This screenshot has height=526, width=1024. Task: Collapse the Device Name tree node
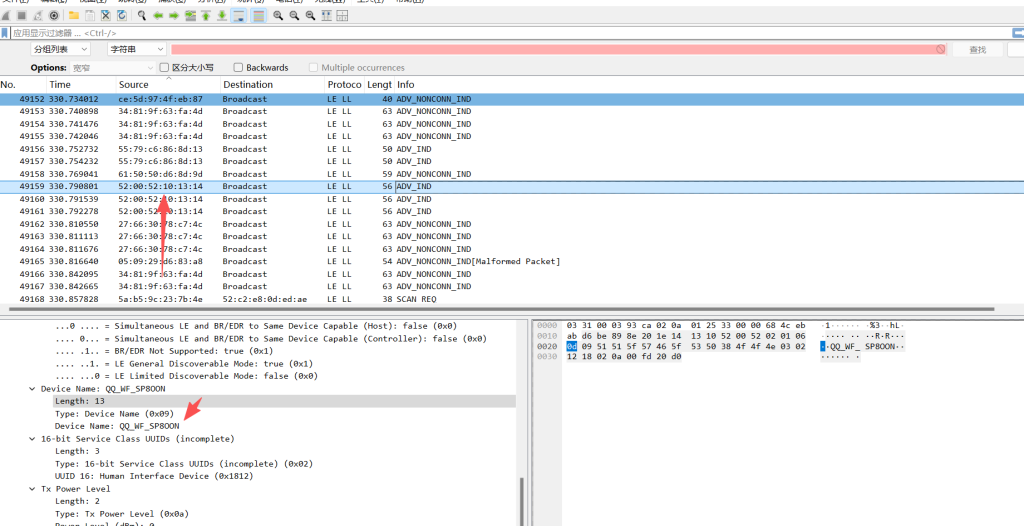[32, 388]
